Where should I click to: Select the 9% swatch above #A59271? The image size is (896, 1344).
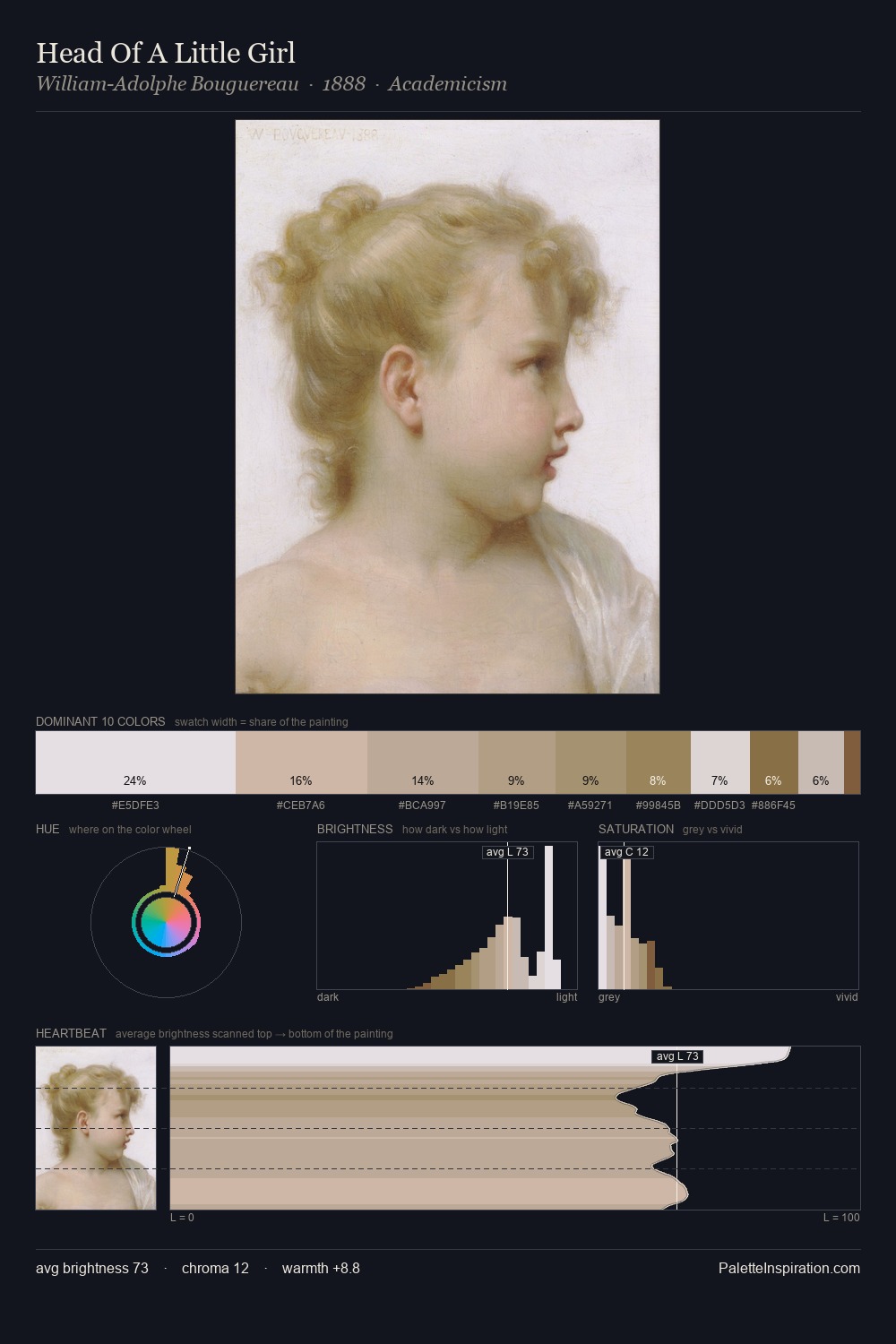590,762
